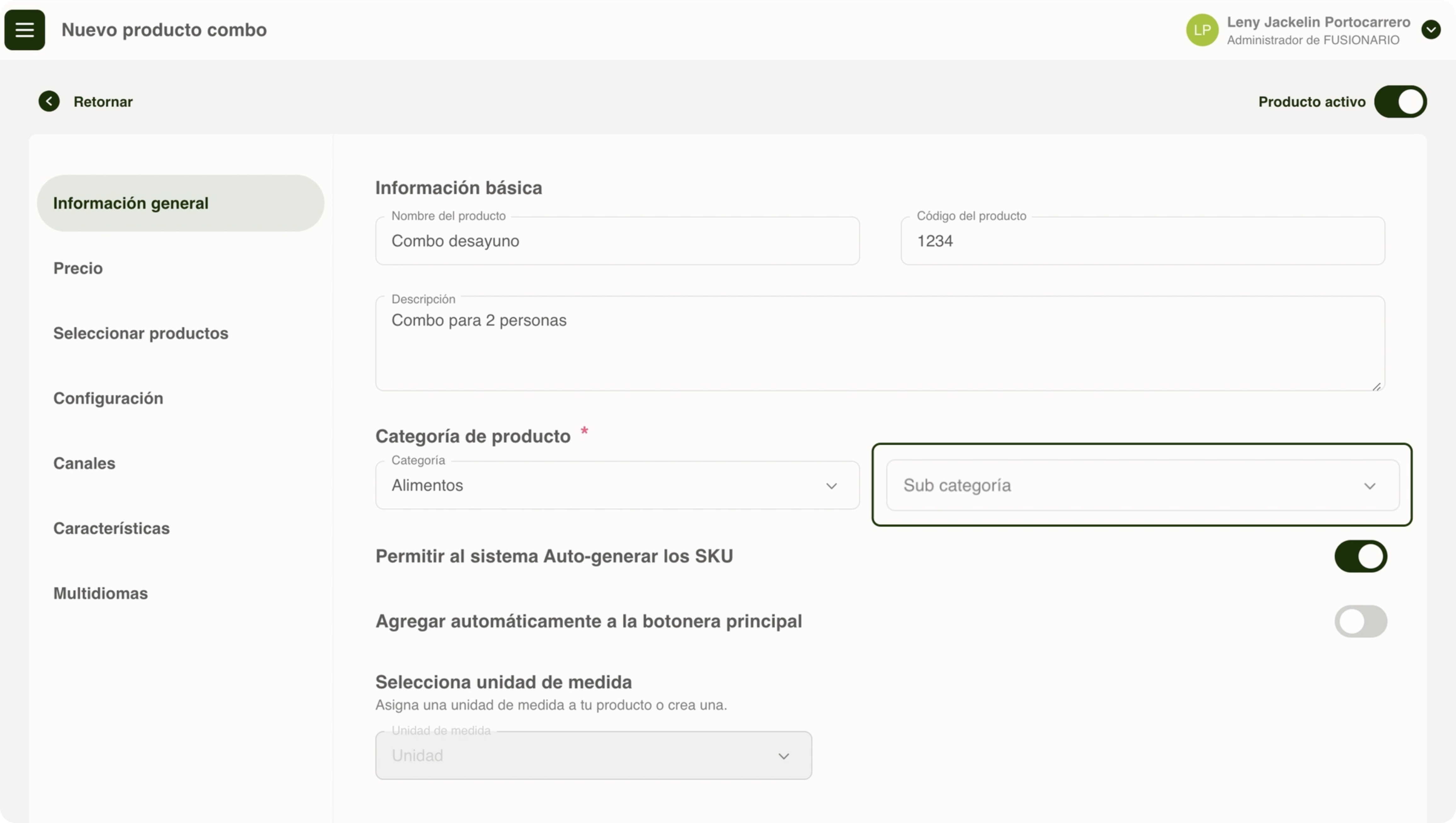Open user account dropdown arrow
The width and height of the screenshot is (1456, 823).
coord(1430,29)
